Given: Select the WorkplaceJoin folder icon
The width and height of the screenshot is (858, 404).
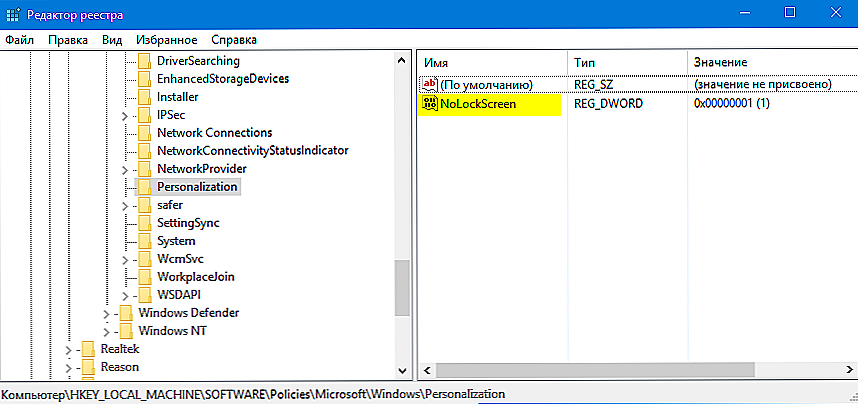Looking at the screenshot, I should point(144,277).
